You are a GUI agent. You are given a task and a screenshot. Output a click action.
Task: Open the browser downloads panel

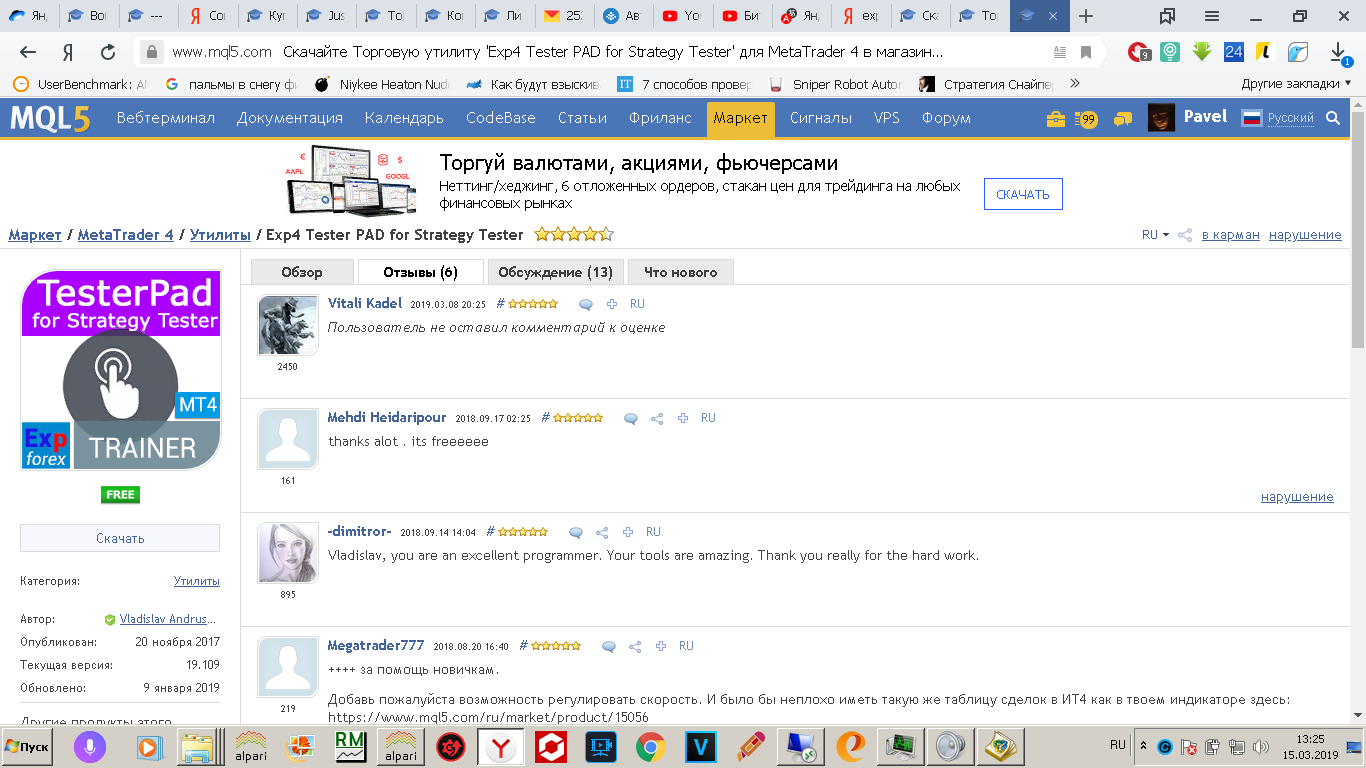pos(1339,52)
